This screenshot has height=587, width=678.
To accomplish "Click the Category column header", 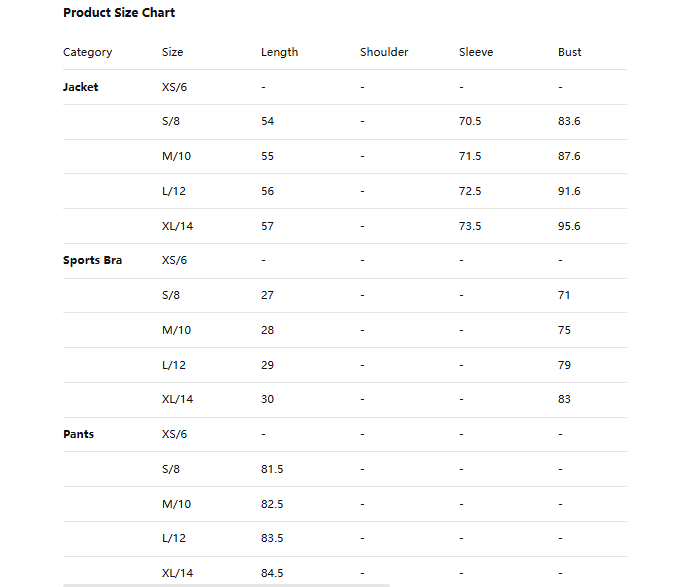I will coord(88,52).
